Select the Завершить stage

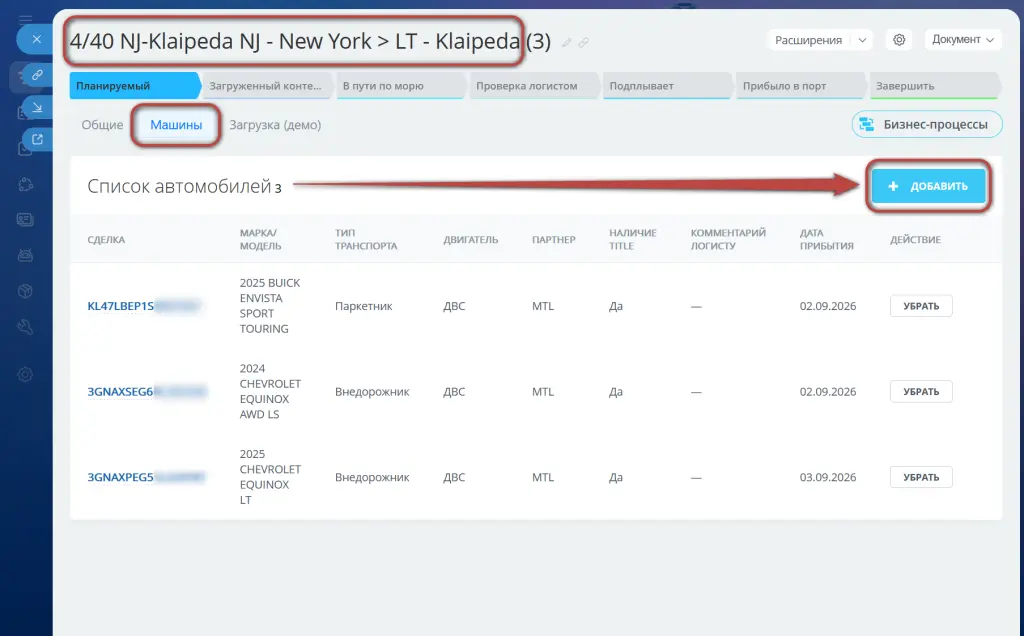pos(933,86)
